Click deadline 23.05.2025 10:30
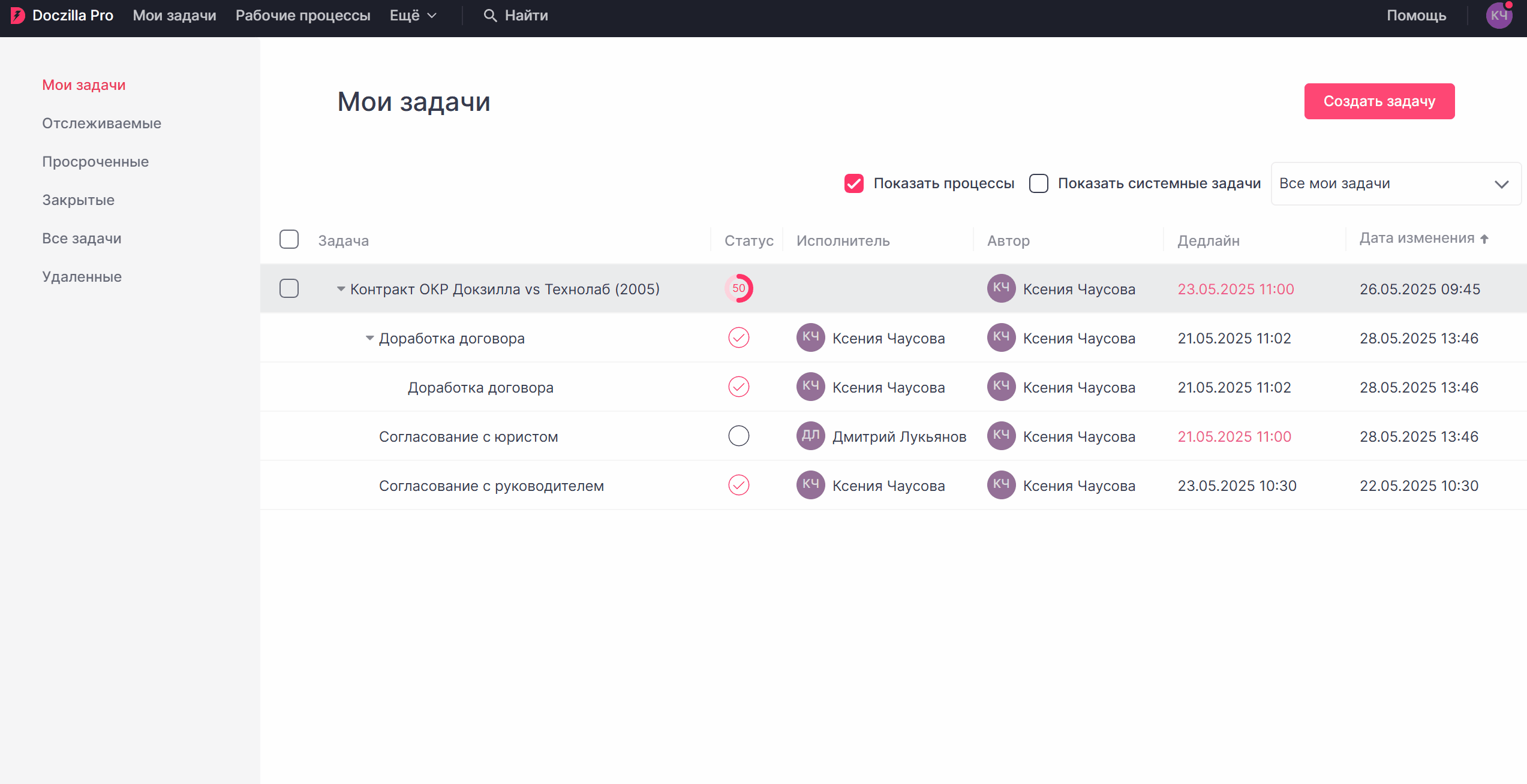Image resolution: width=1527 pixels, height=784 pixels. pos(1237,486)
